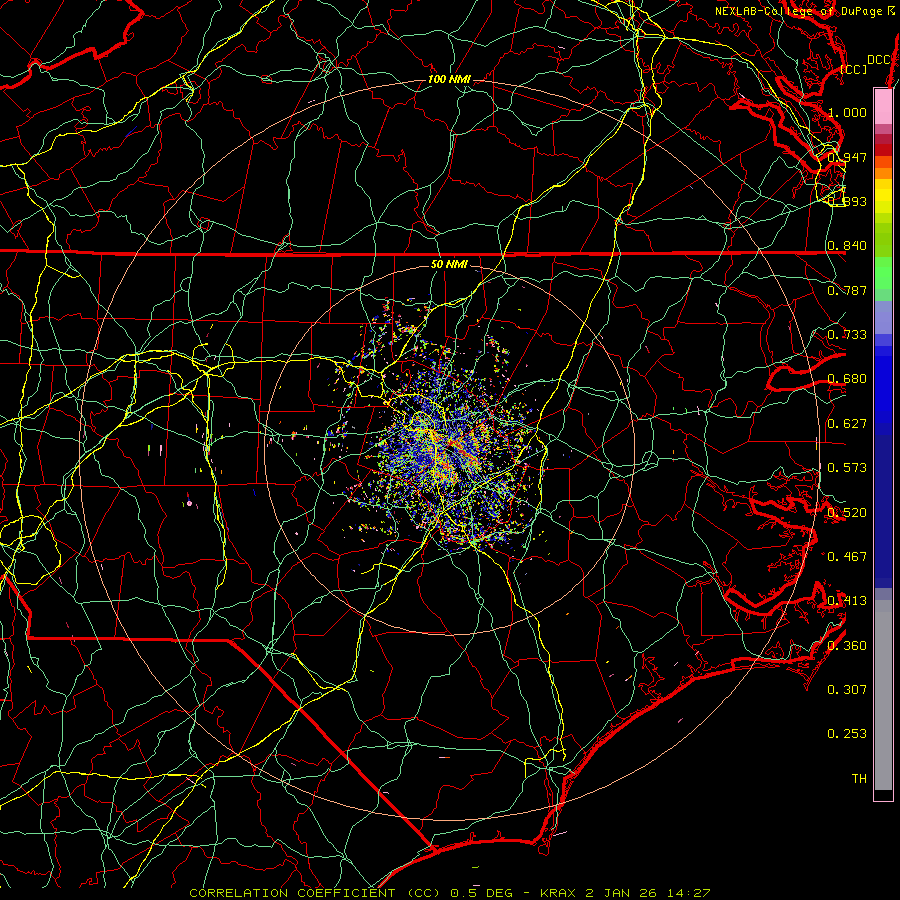Click the 0.573 legend value
This screenshot has height=900, width=900.
click(847, 468)
